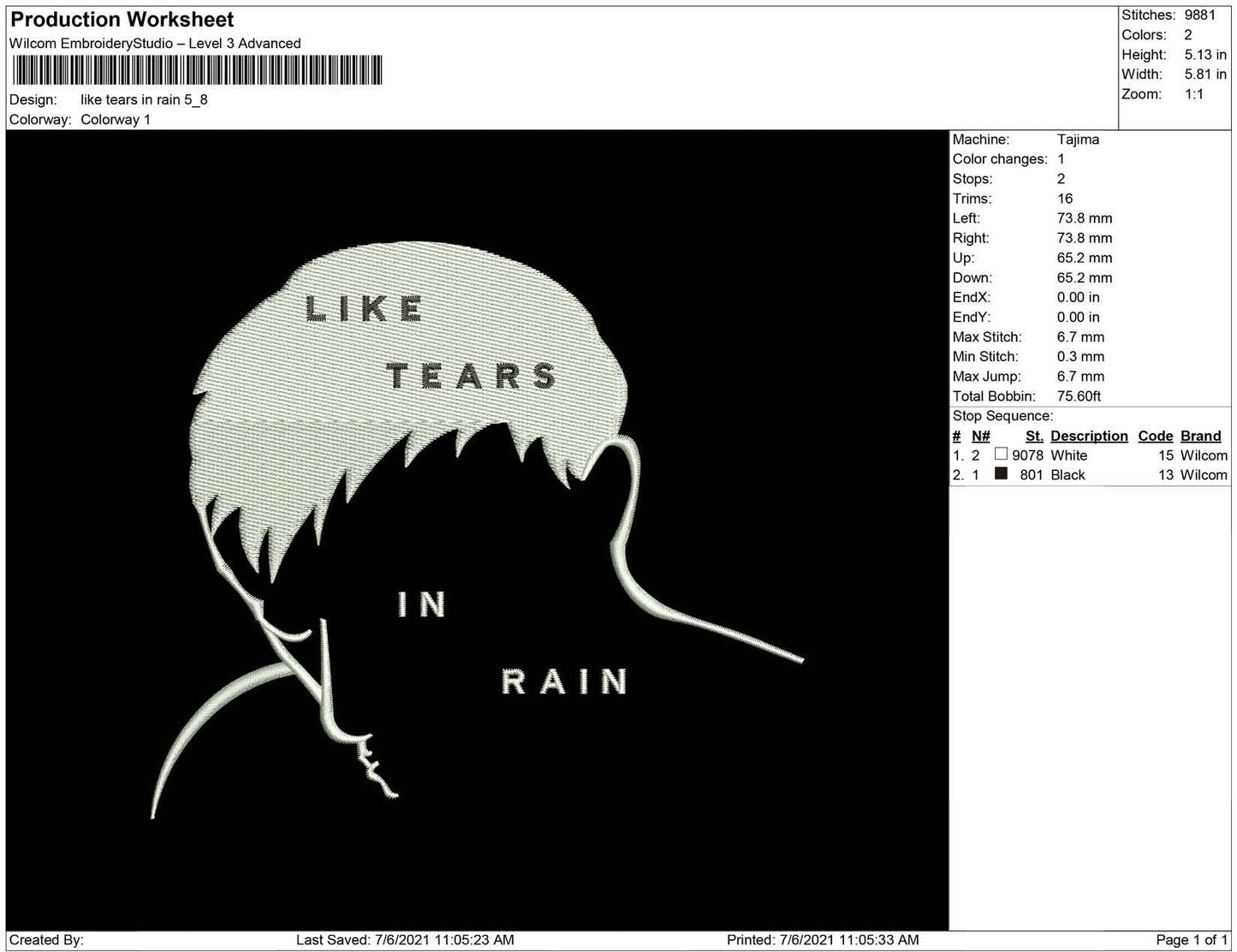Click the "Design:" field label
The height and width of the screenshot is (952, 1237).
click(33, 99)
